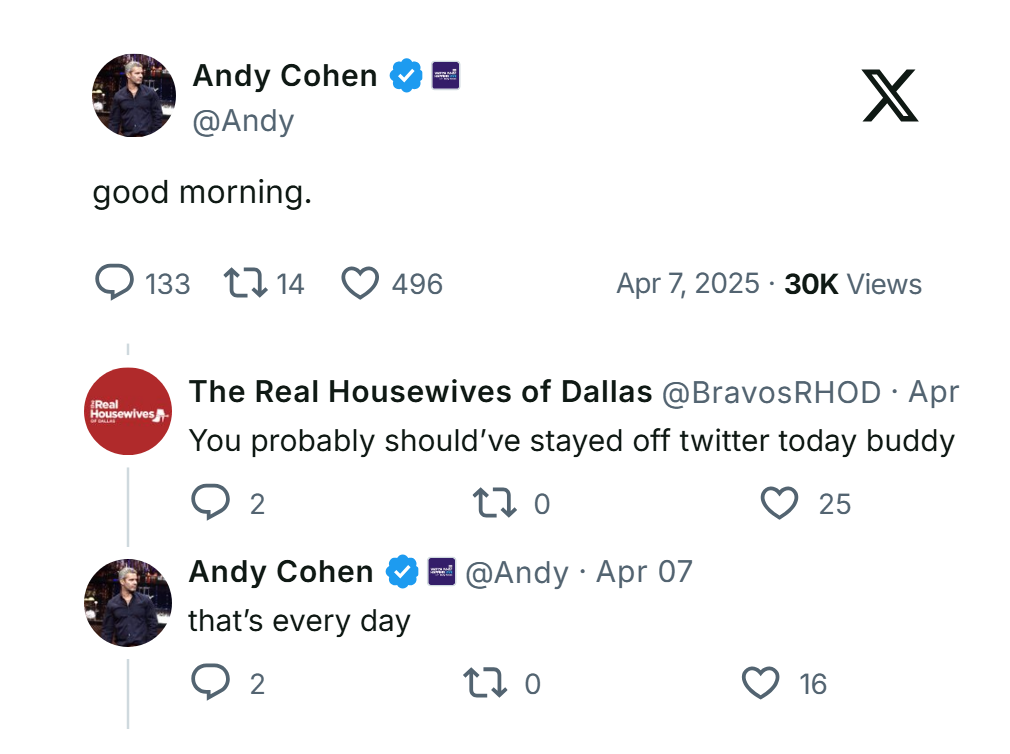Open Andy Cohen's profile picture on main tweet
The height and width of the screenshot is (754, 1010).
134,96
